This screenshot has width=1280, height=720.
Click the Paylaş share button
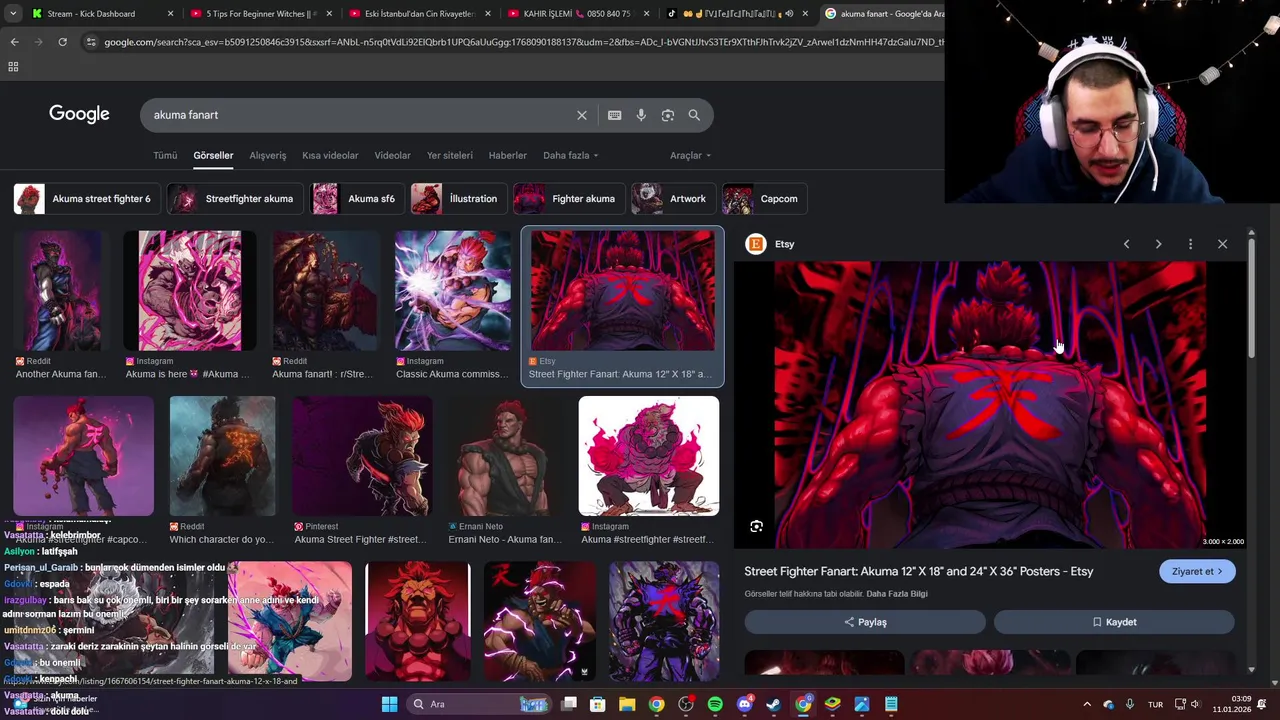click(x=865, y=622)
